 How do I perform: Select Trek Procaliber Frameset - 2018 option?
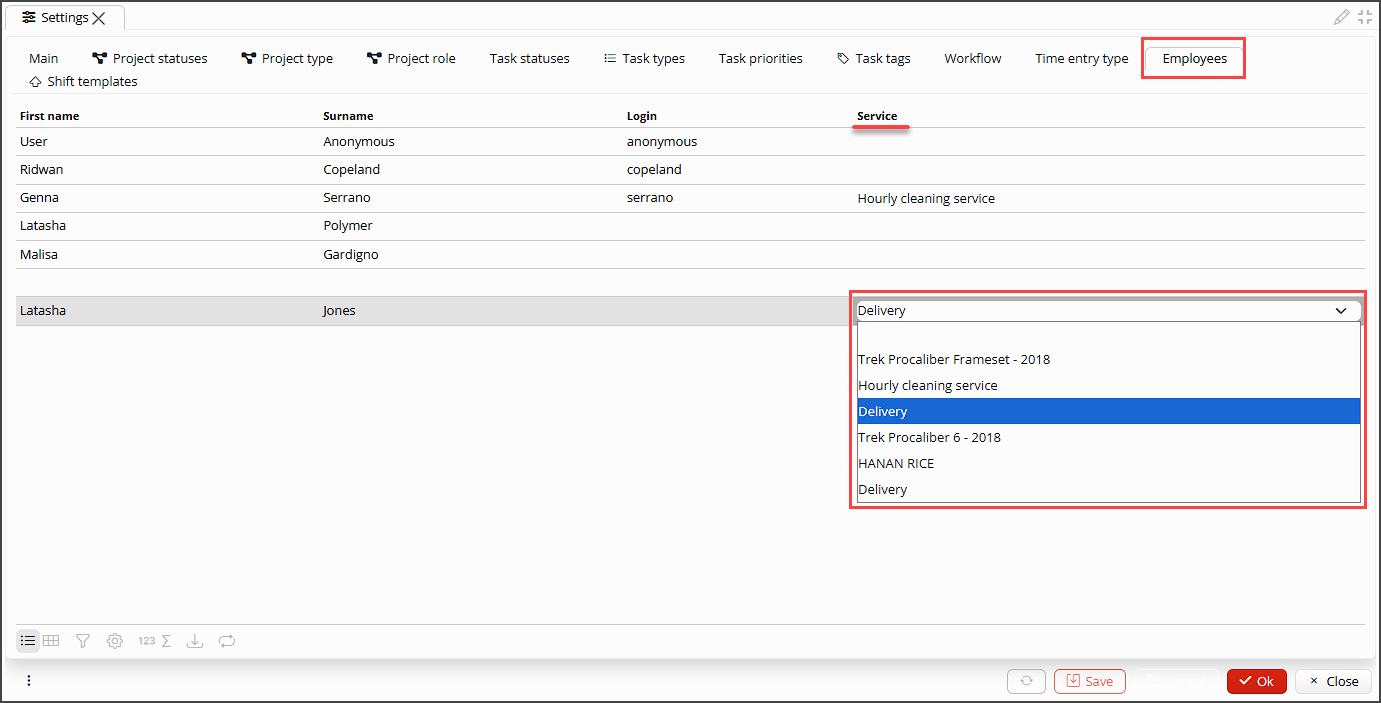(x=1109, y=359)
